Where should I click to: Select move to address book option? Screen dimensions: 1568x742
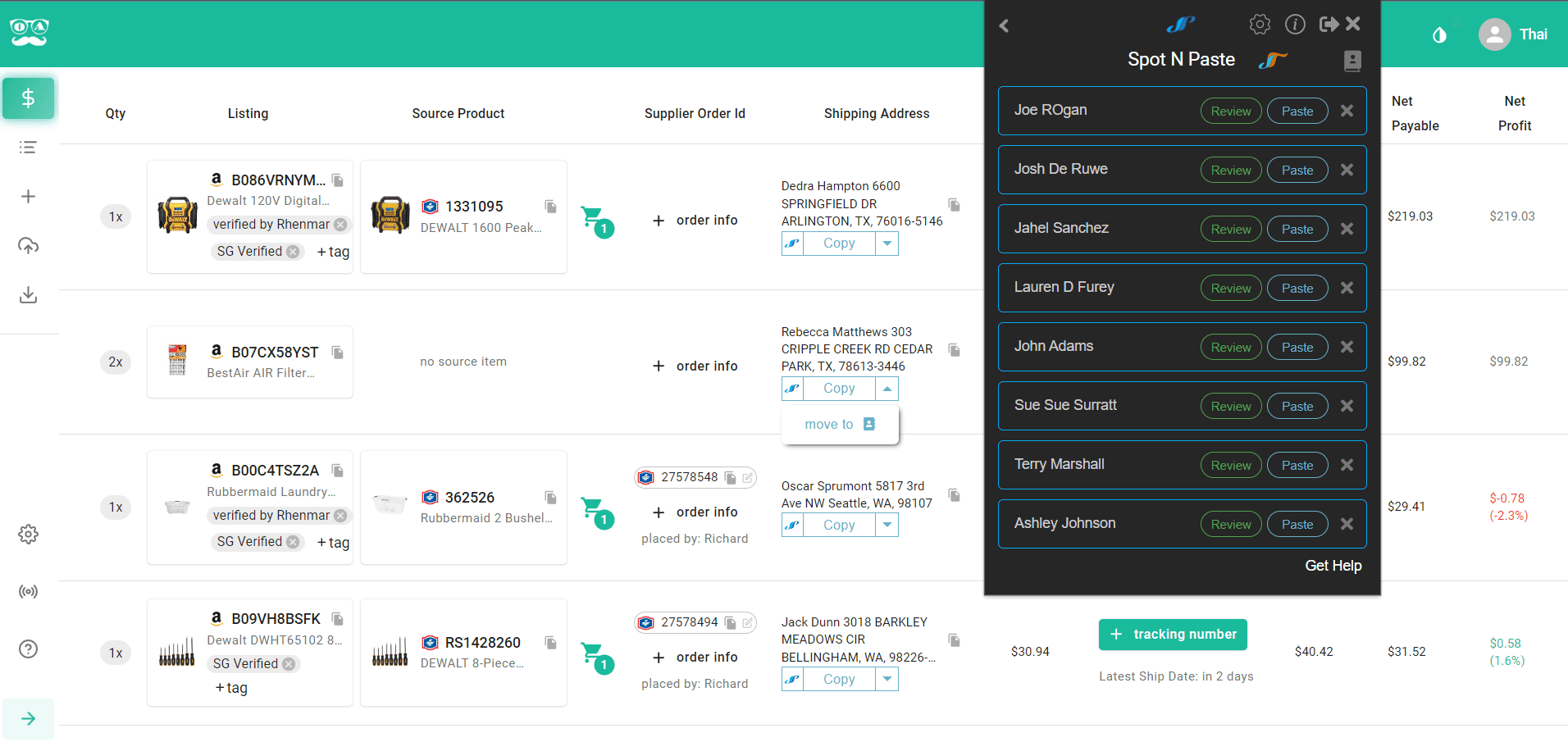(840, 425)
